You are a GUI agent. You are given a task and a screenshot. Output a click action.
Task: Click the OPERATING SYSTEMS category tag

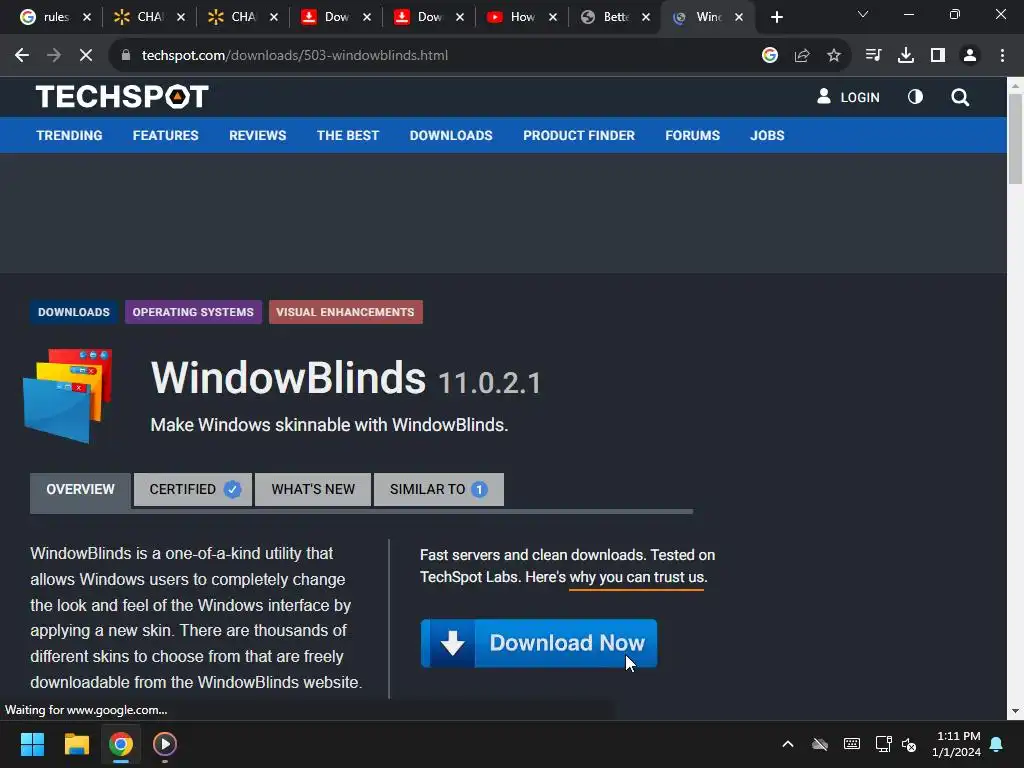pyautogui.click(x=193, y=312)
